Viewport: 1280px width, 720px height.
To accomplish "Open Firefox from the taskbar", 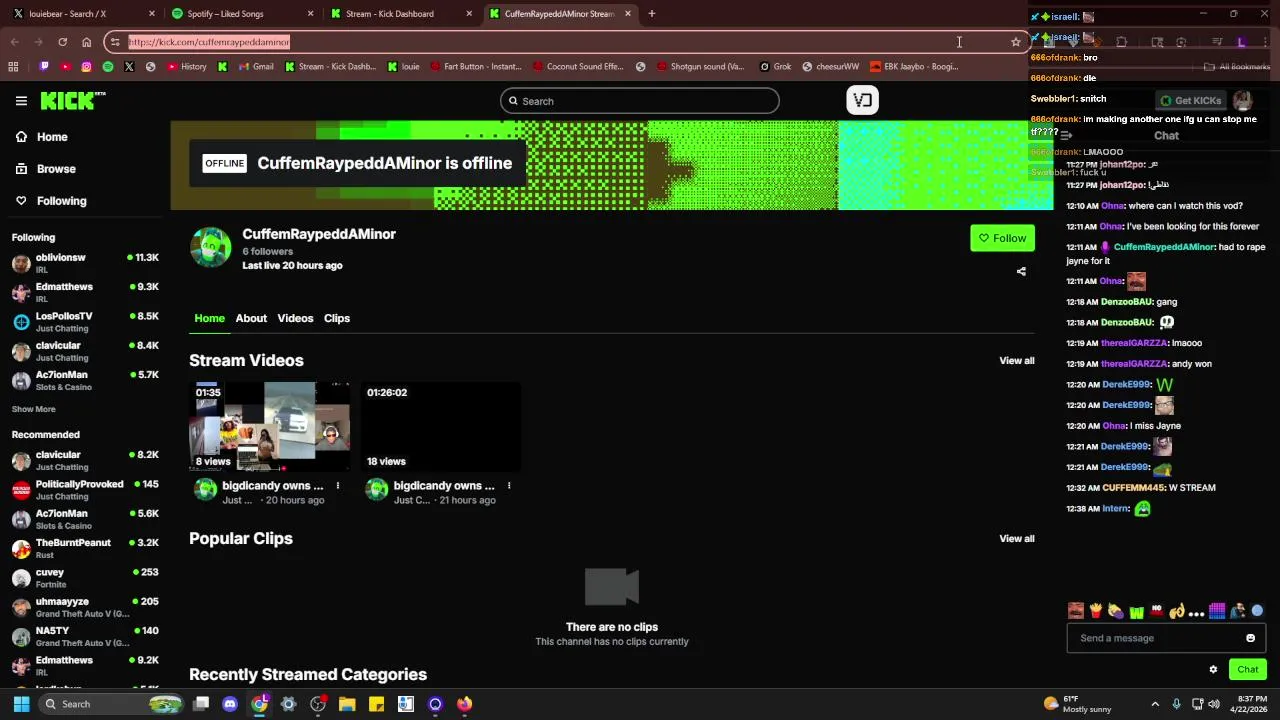I will tap(464, 704).
